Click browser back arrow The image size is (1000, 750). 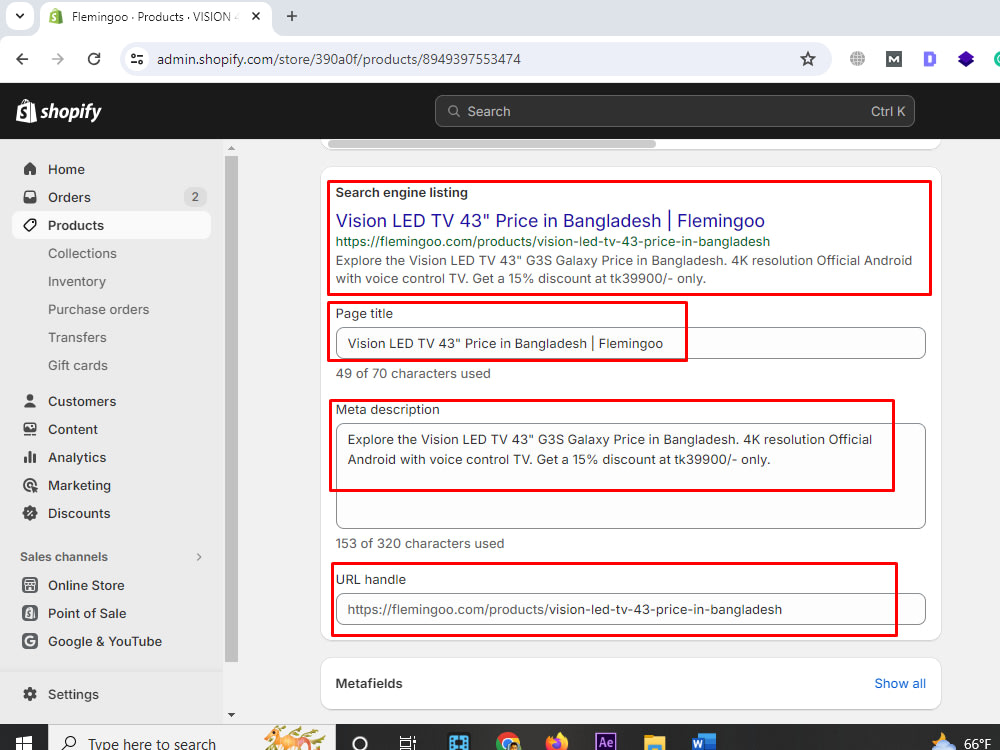tap(22, 59)
